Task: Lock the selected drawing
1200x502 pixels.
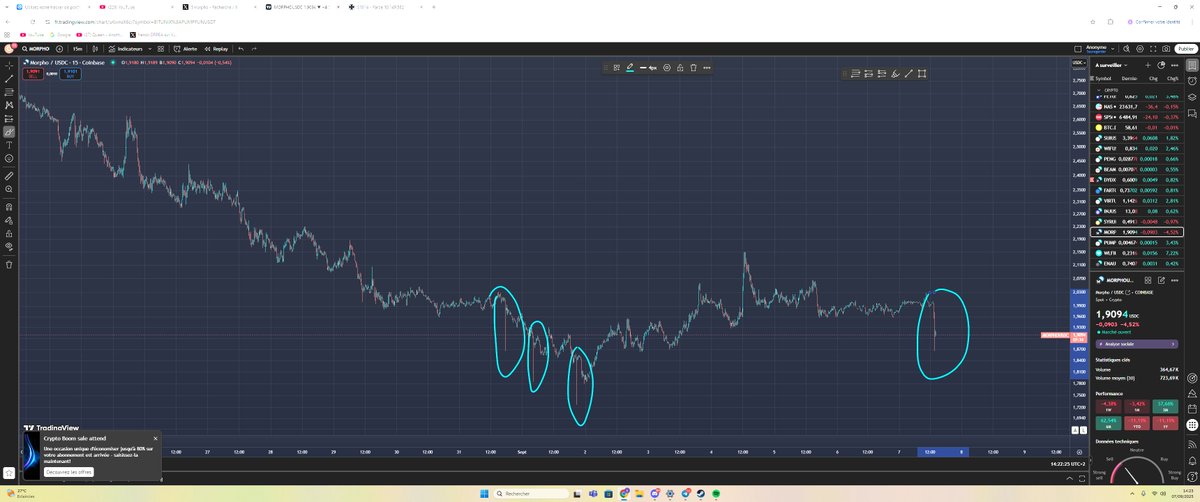Action: point(680,68)
